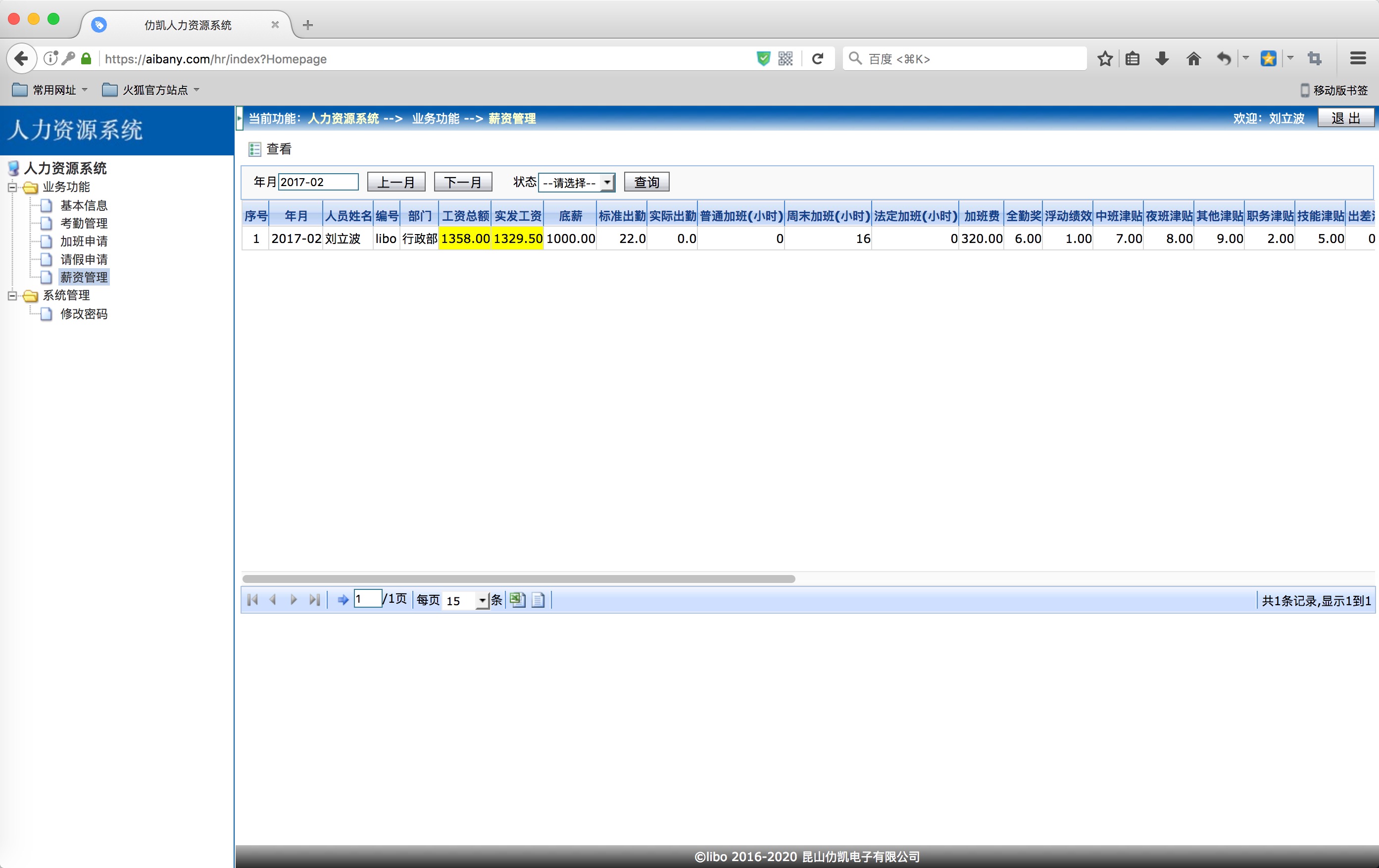This screenshot has width=1379, height=868.
Task: Click the 查看 view icon
Action: point(255,149)
